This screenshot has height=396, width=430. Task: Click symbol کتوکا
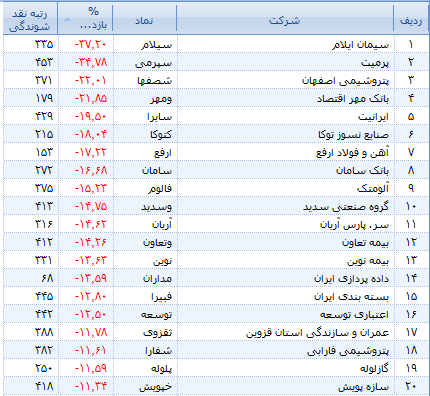(161, 135)
